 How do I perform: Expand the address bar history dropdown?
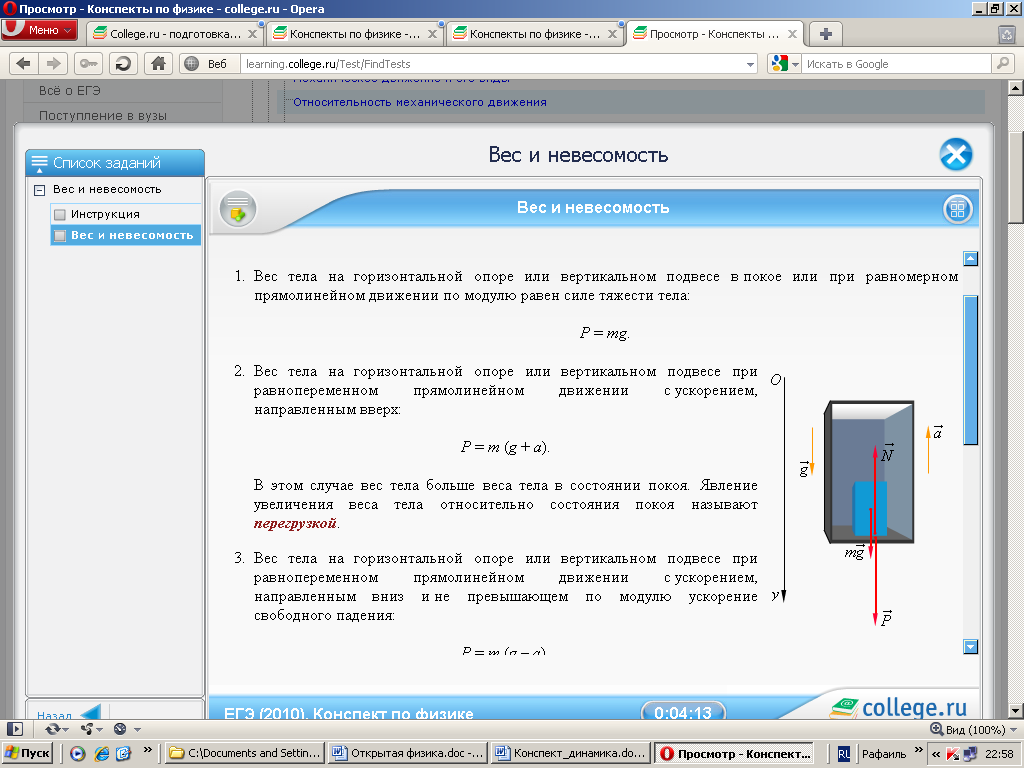coord(750,64)
